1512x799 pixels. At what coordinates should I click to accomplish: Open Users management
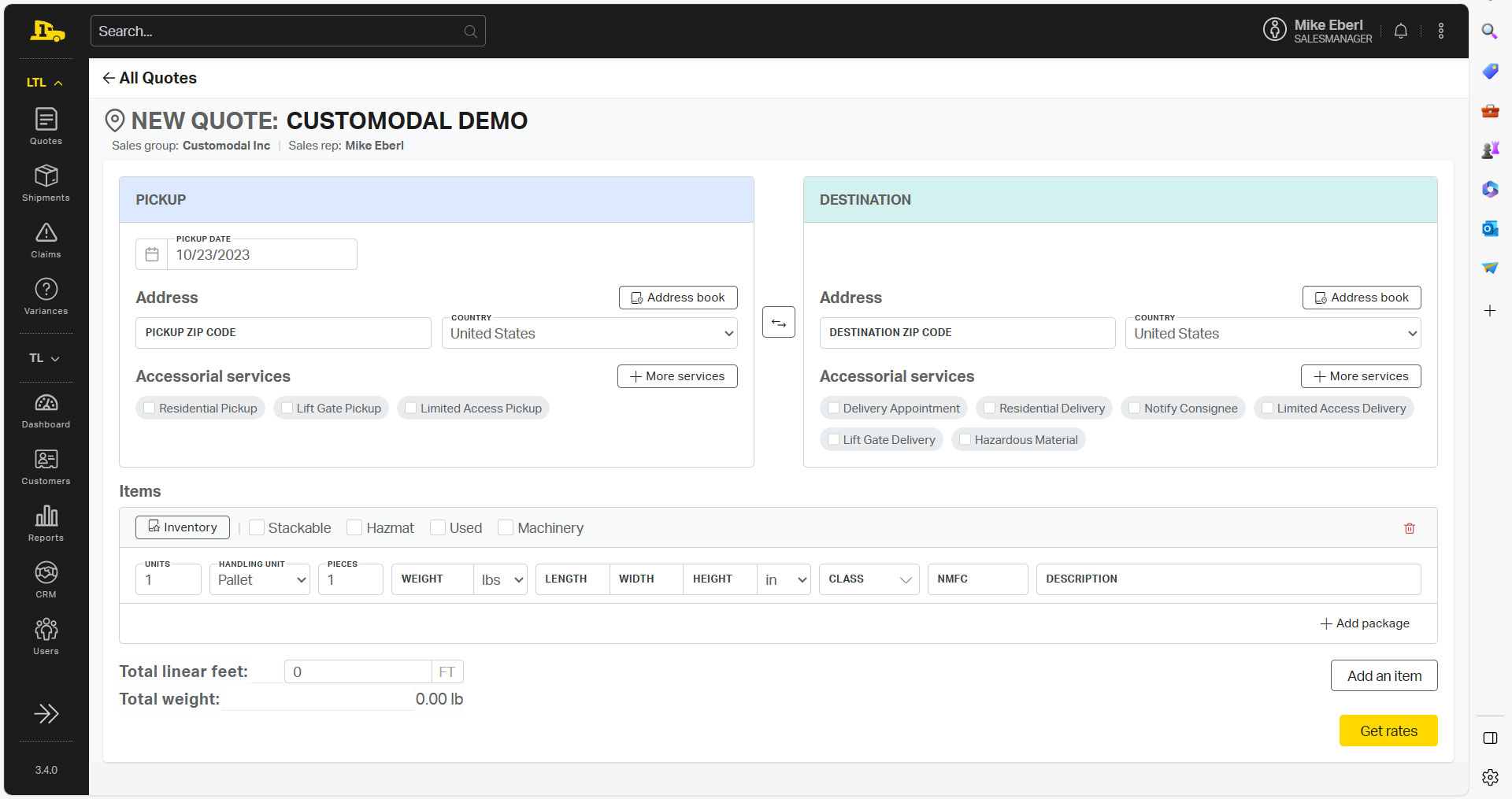(x=46, y=638)
